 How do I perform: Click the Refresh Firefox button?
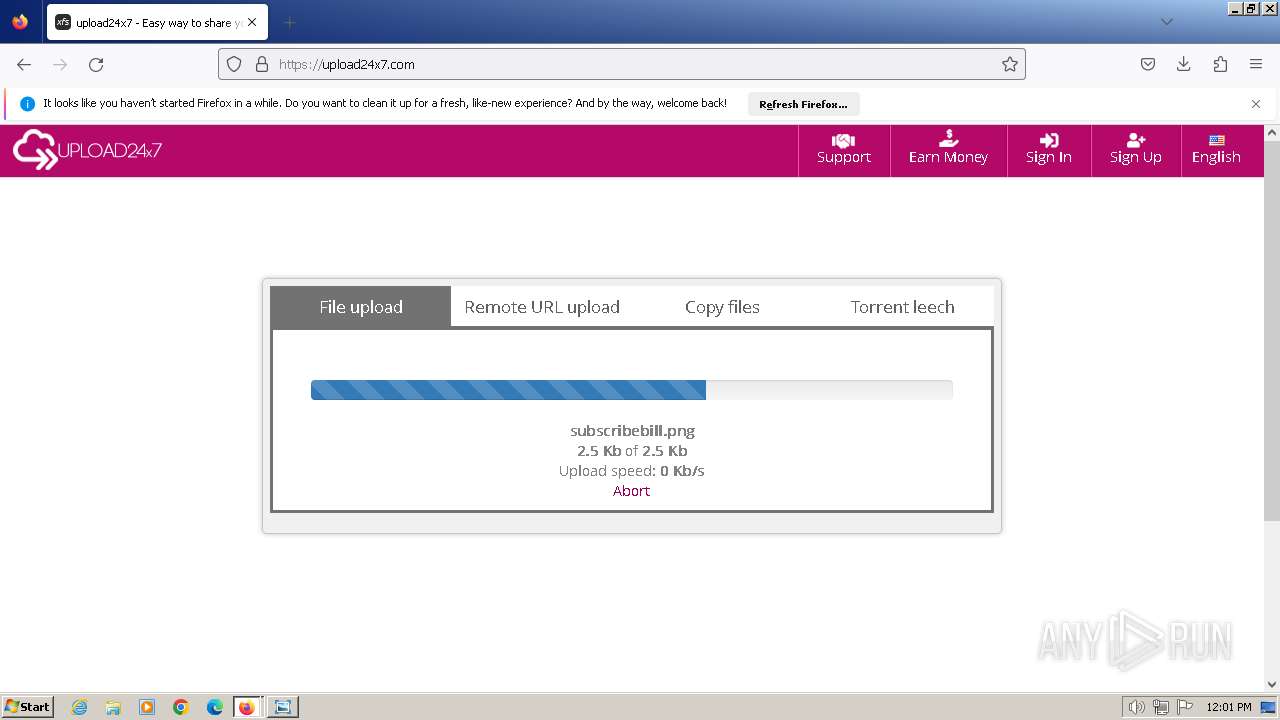pyautogui.click(x=803, y=104)
